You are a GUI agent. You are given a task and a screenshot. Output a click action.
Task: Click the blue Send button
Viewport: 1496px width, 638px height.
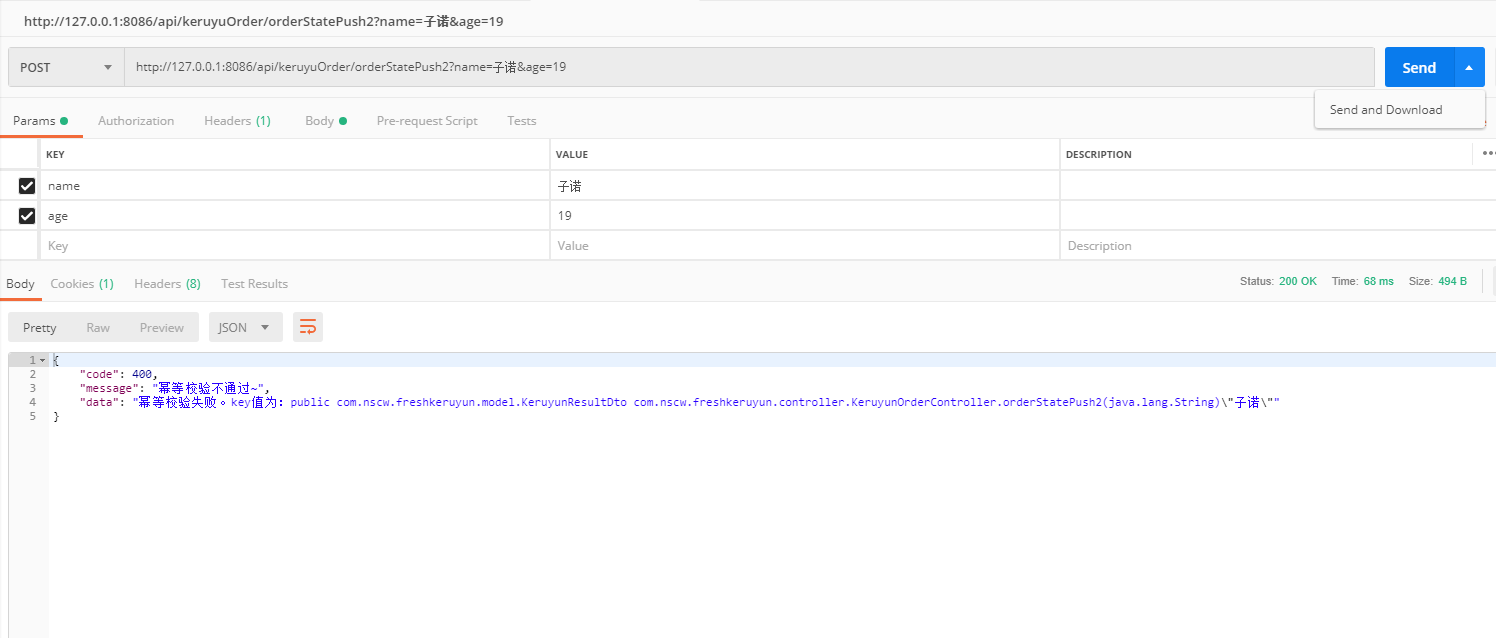(1419, 68)
